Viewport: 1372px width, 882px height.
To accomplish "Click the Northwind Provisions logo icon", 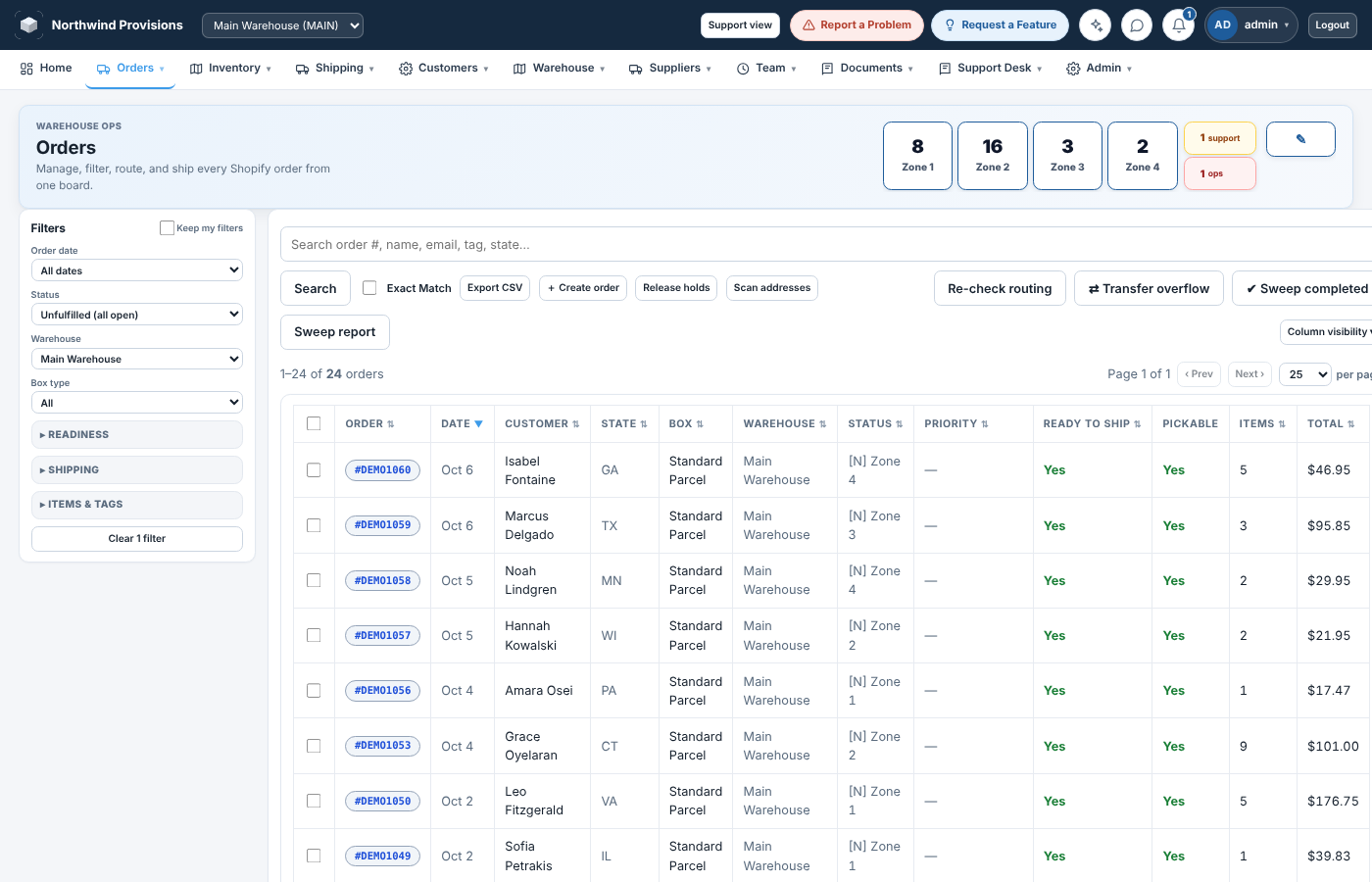I will [29, 24].
